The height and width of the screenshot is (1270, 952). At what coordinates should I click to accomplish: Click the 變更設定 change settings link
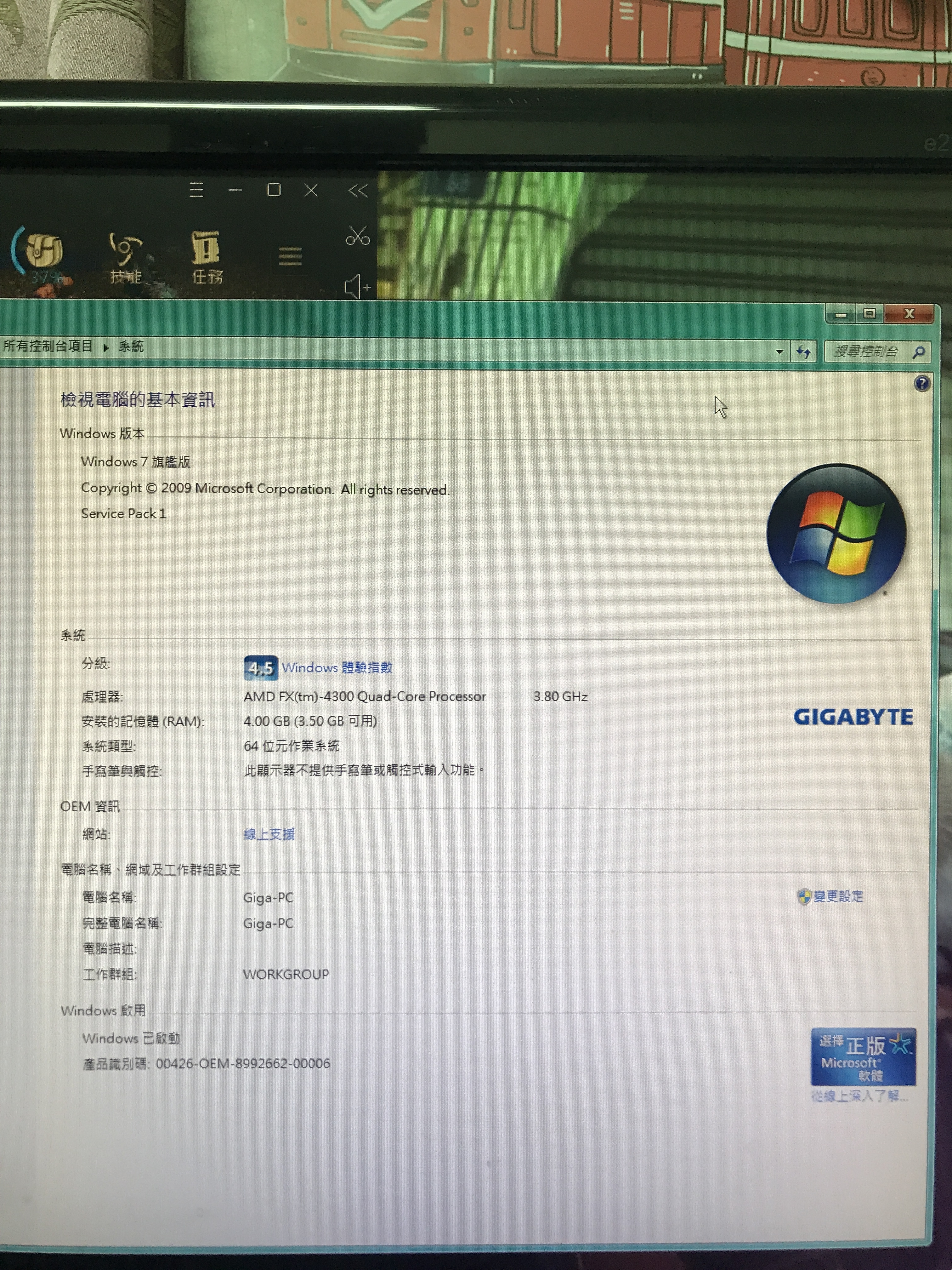click(838, 896)
